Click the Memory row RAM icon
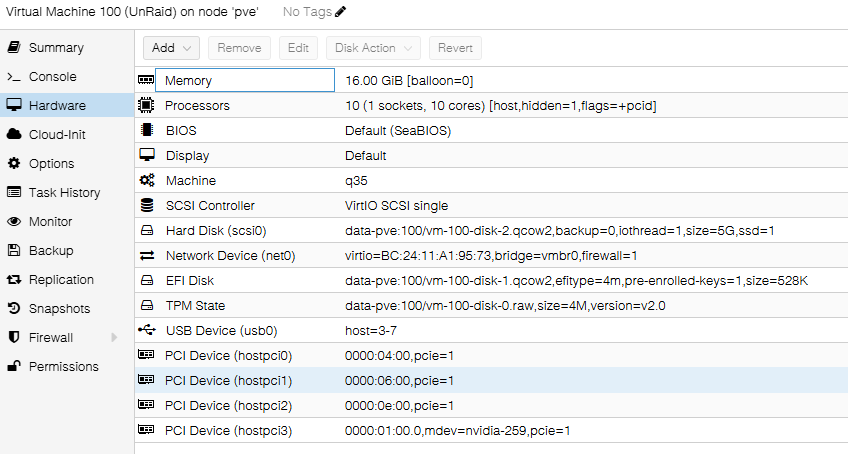This screenshot has width=848, height=454. tap(146, 80)
